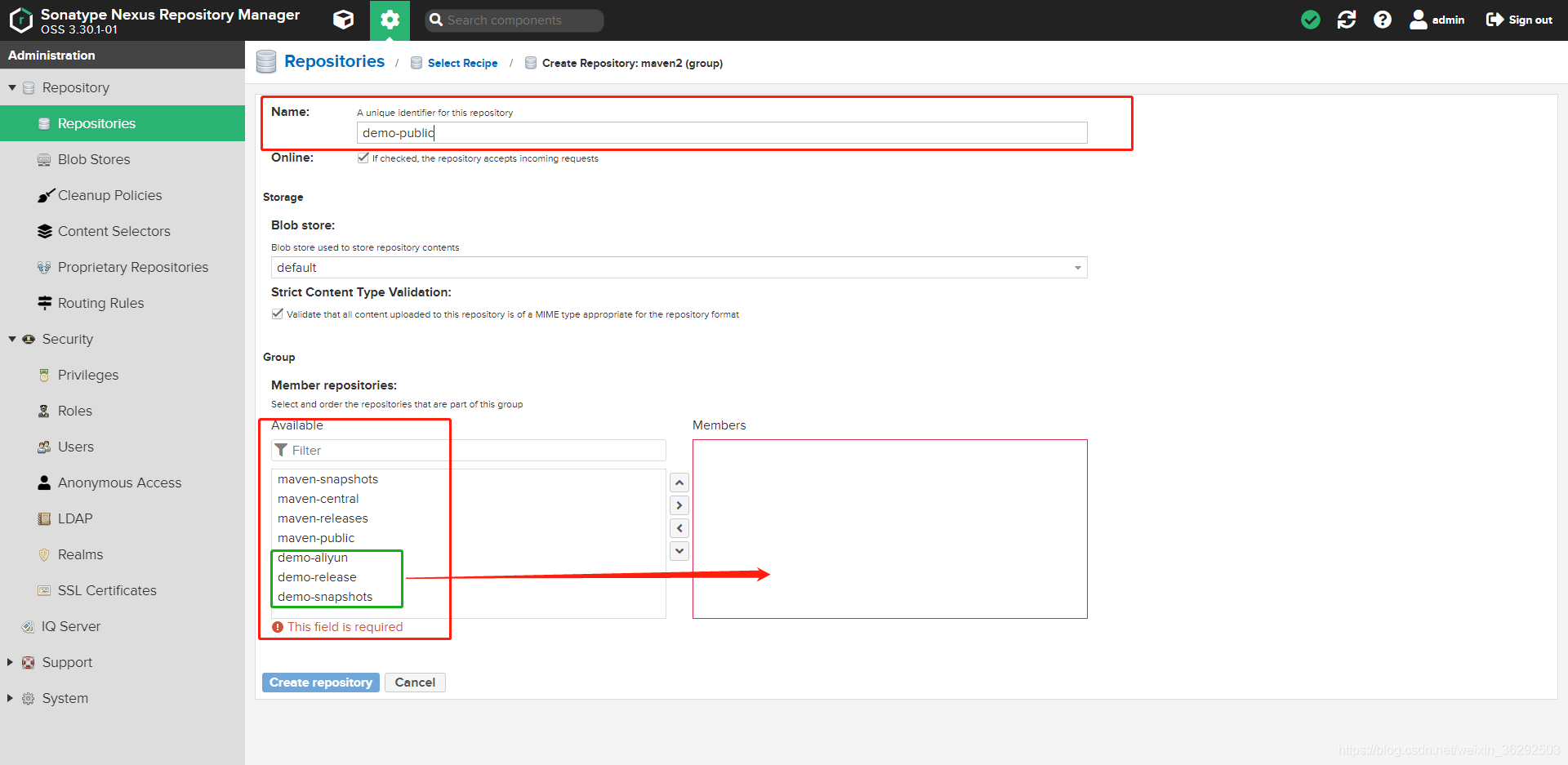
Task: Click the Refresh icon in header
Action: tap(1347, 20)
